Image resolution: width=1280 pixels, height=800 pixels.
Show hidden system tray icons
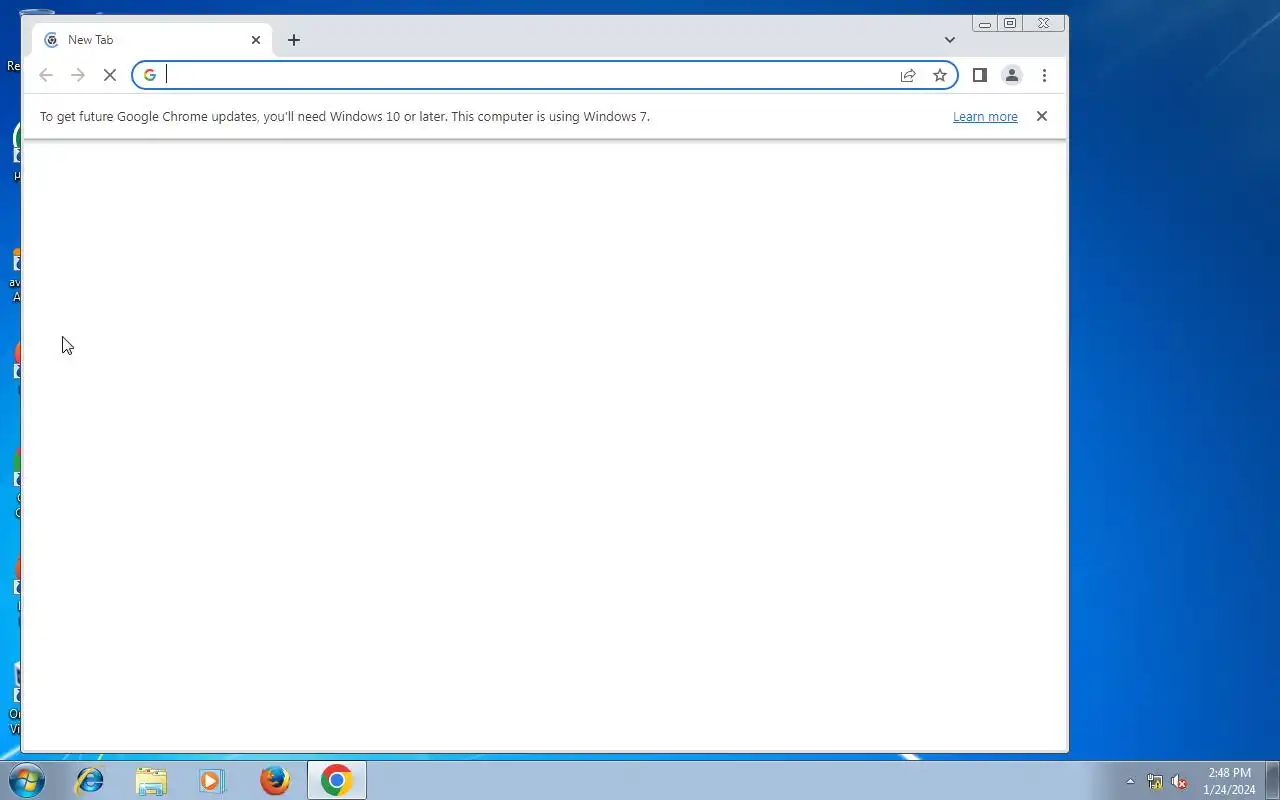pos(1131,781)
